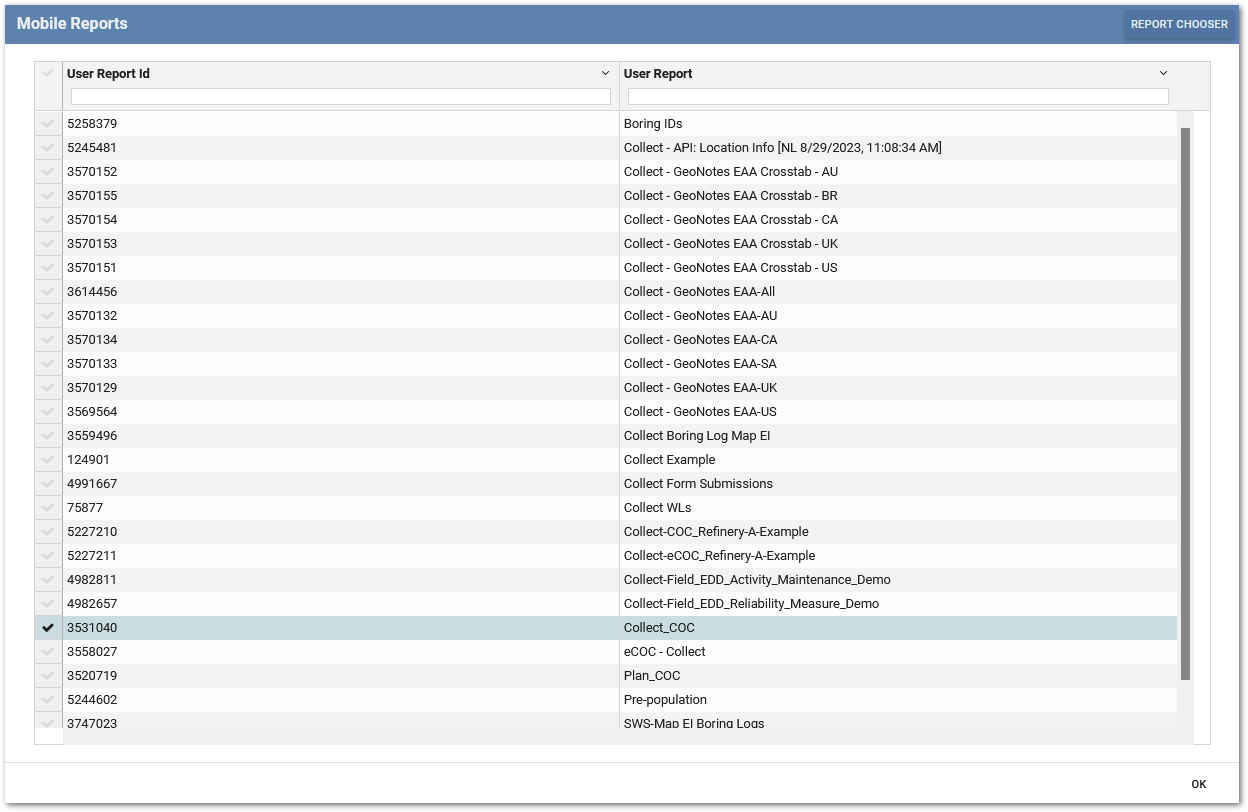Check the Collect Boring Log Map EI row
Image resolution: width=1248 pixels, height=812 pixels.
pos(48,435)
